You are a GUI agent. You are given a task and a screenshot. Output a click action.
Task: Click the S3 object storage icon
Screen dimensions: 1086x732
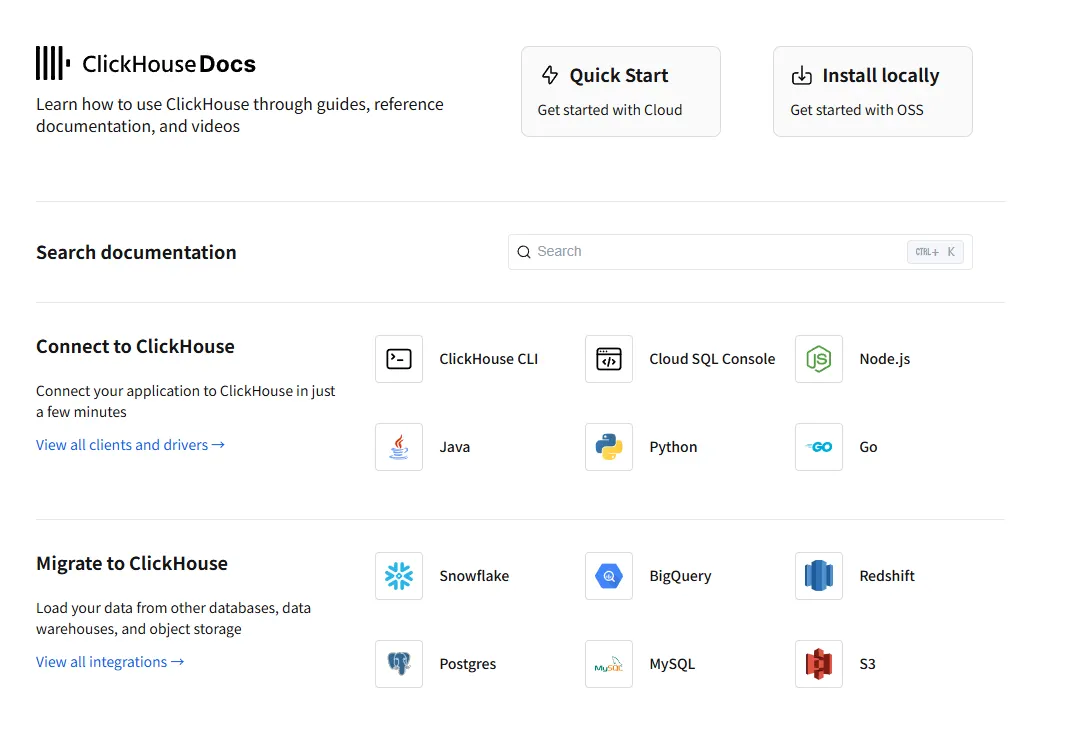coord(819,663)
